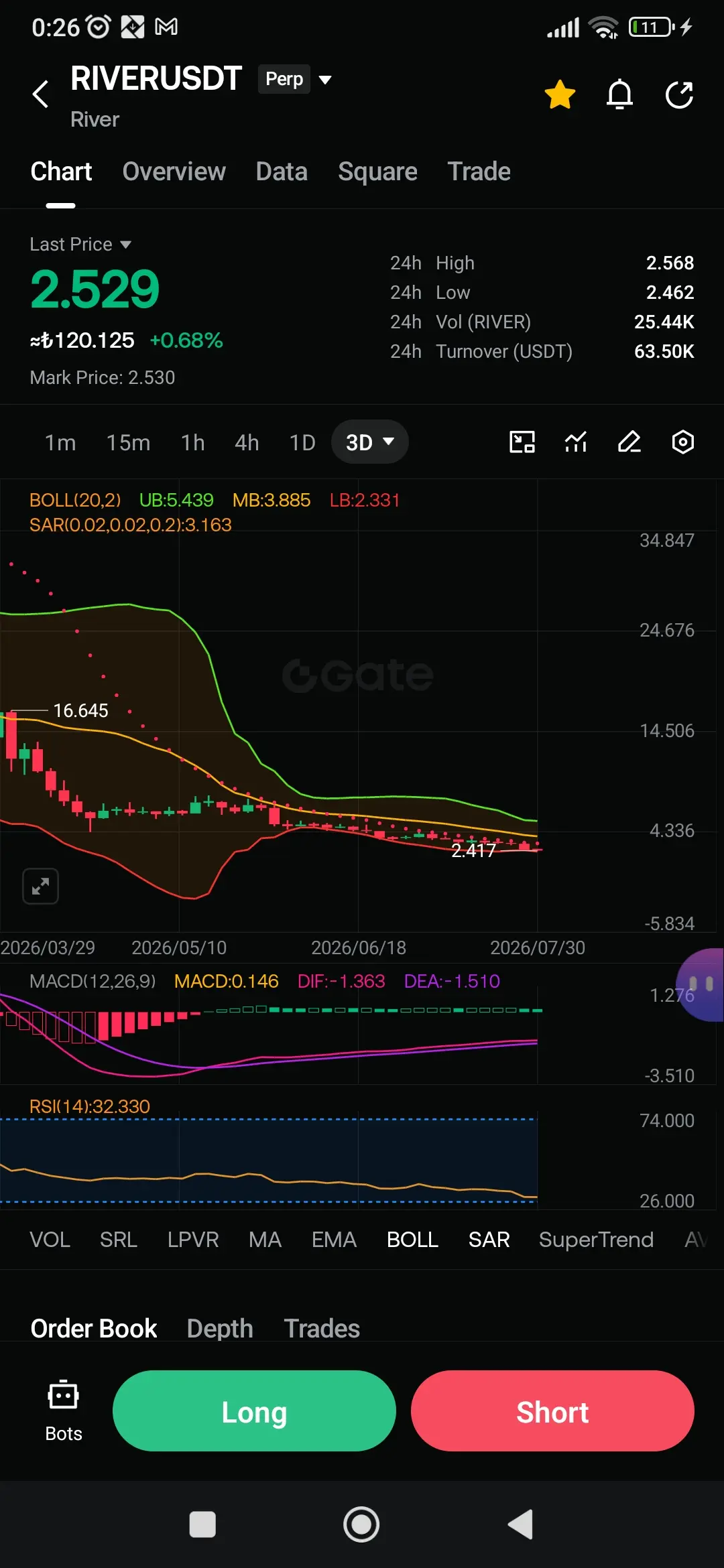Tap the share arrow icon
This screenshot has width=724, height=1568.
679,94
